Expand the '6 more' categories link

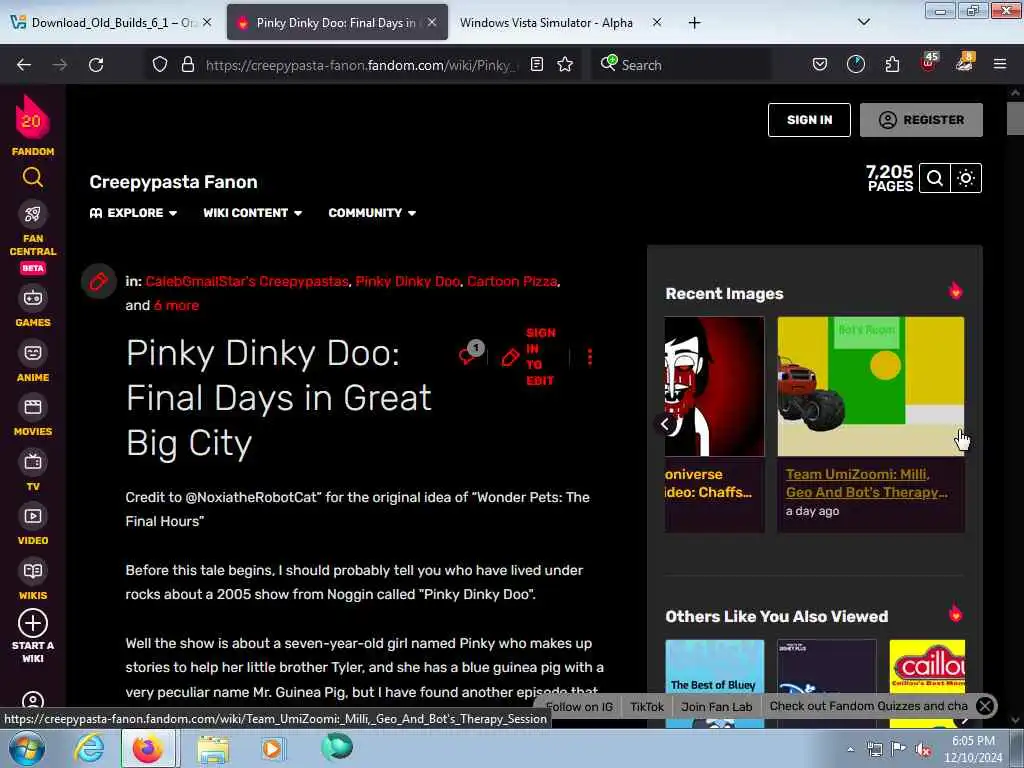point(176,305)
